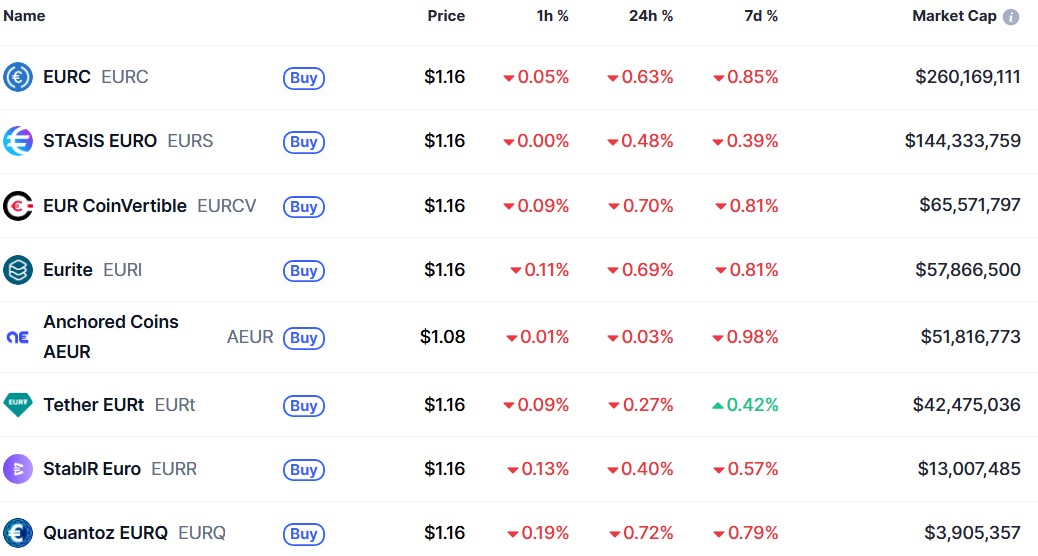
Task: Open the EUR CoinVertible name link
Action: (x=115, y=206)
